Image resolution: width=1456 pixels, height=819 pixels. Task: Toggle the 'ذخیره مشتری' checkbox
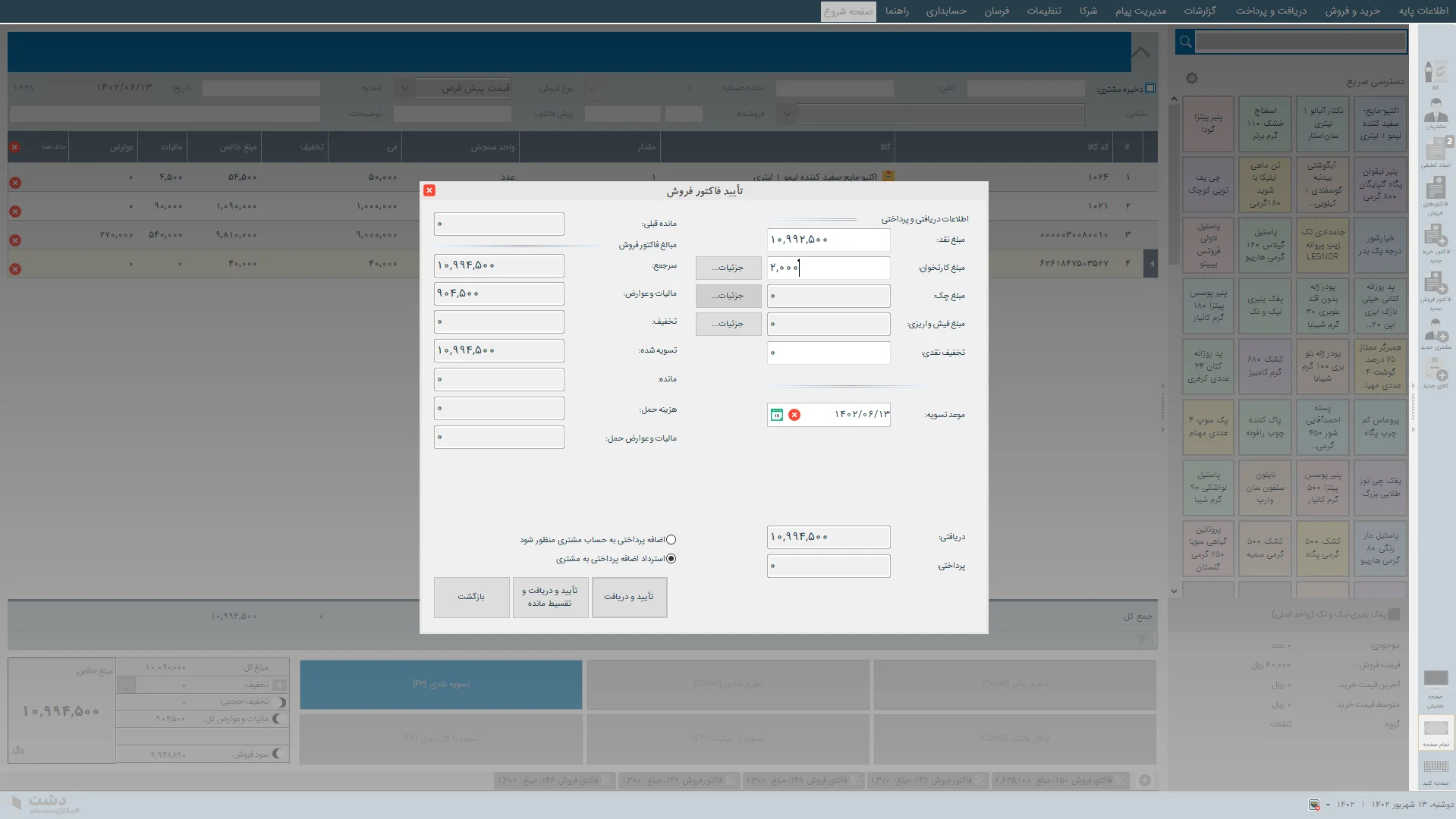[1150, 88]
